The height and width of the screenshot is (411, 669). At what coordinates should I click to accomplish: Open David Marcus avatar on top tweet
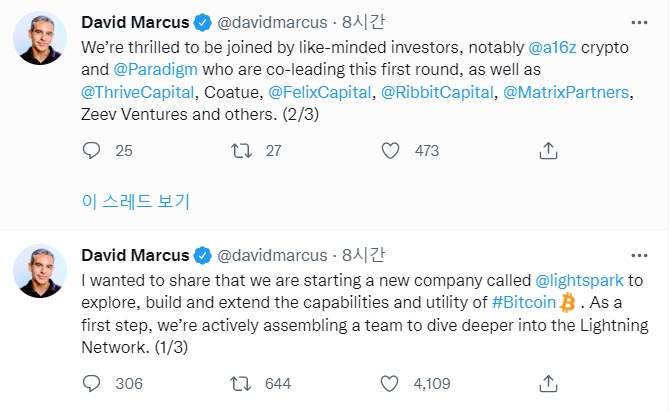point(40,42)
